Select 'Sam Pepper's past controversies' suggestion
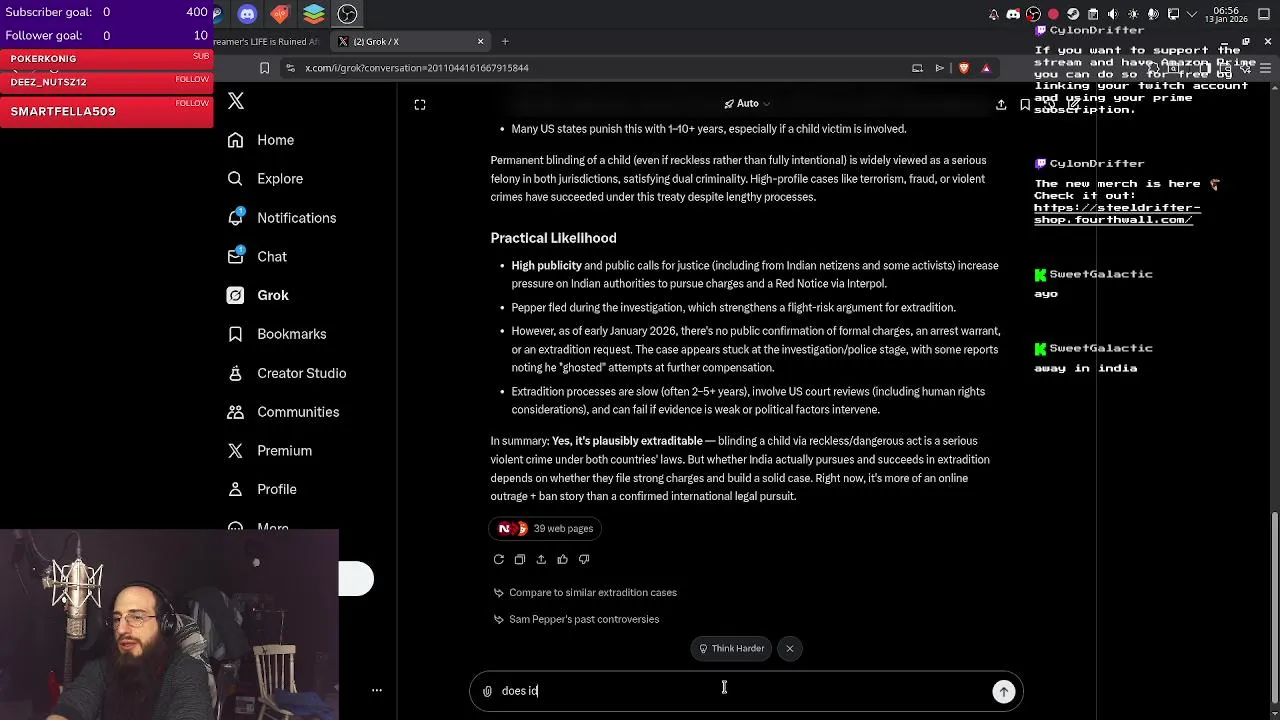 tap(576, 620)
